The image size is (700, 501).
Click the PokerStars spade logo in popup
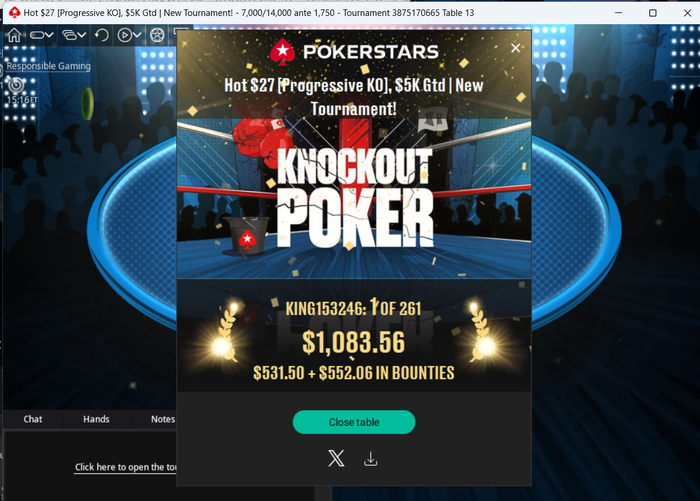(x=282, y=52)
